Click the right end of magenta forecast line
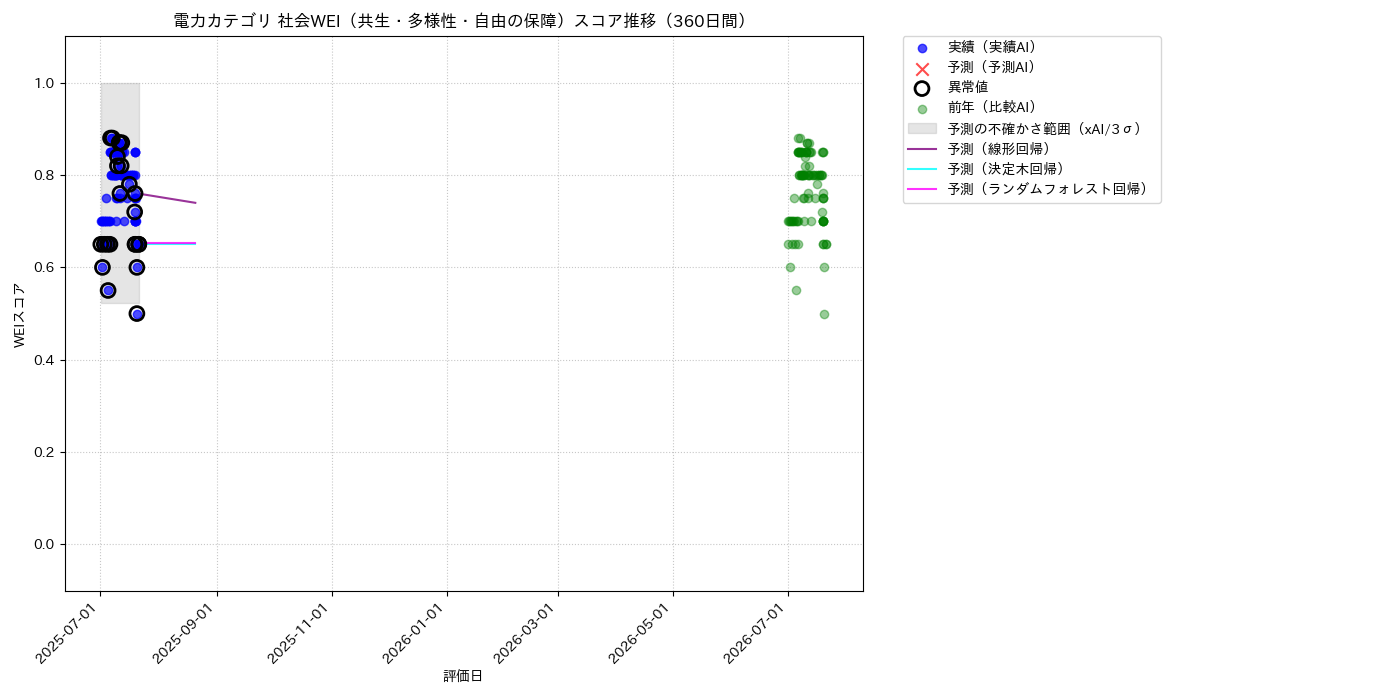 [195, 243]
